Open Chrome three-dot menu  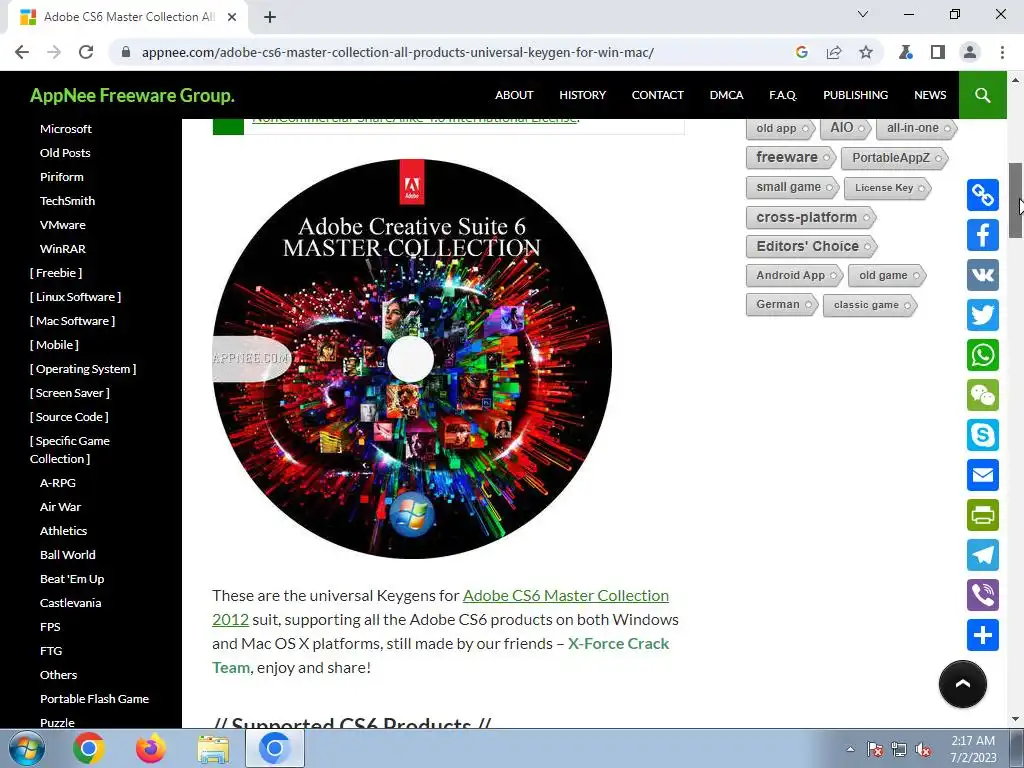1002,52
